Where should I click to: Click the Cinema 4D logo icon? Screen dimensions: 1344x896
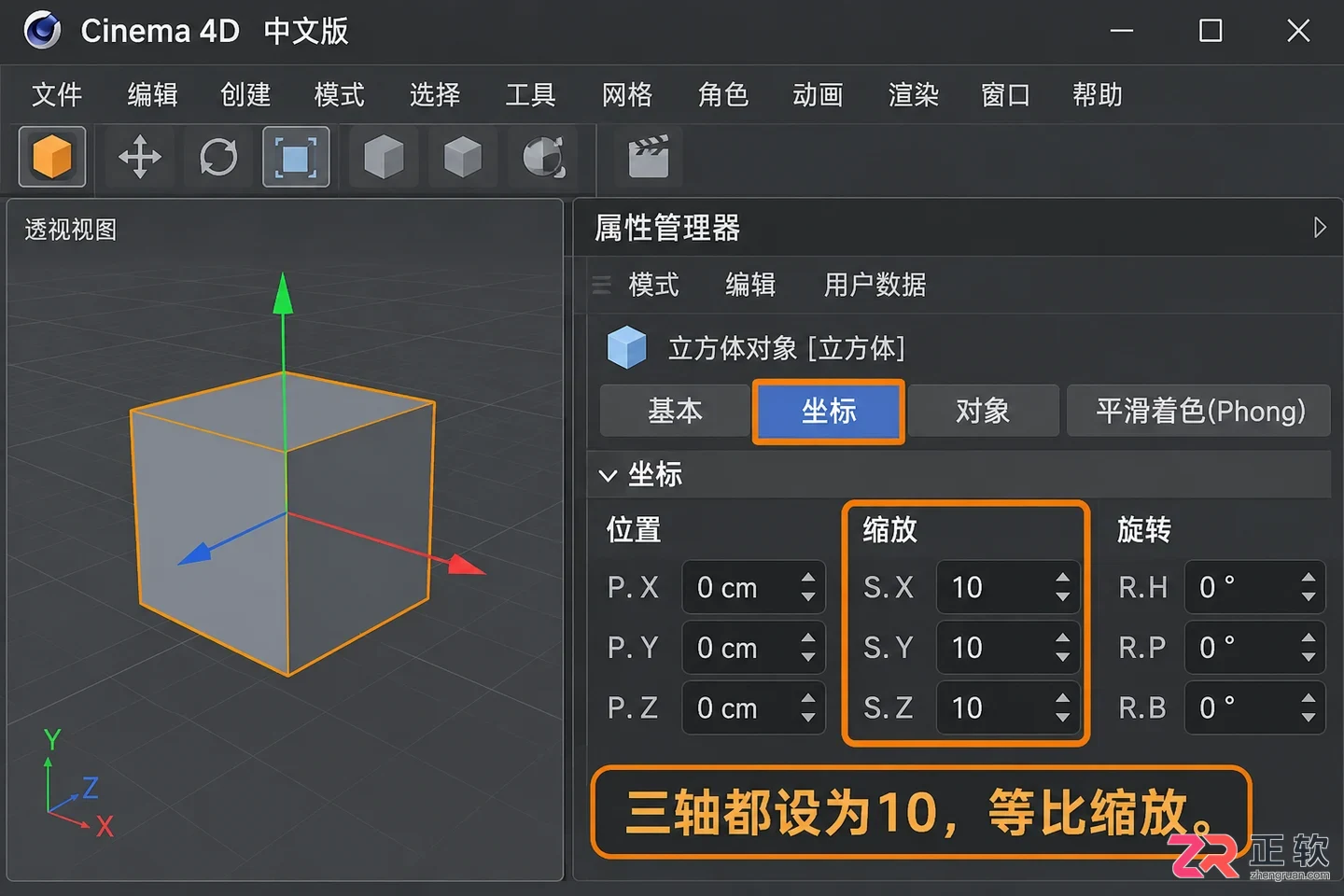click(42, 31)
